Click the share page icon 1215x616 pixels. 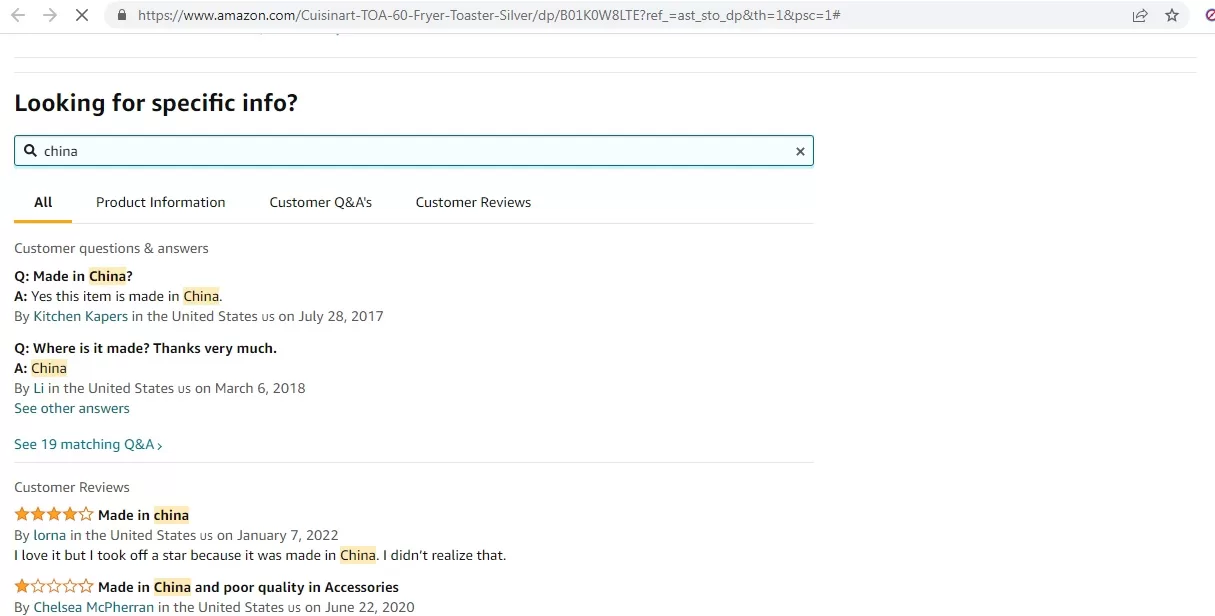pos(1139,15)
